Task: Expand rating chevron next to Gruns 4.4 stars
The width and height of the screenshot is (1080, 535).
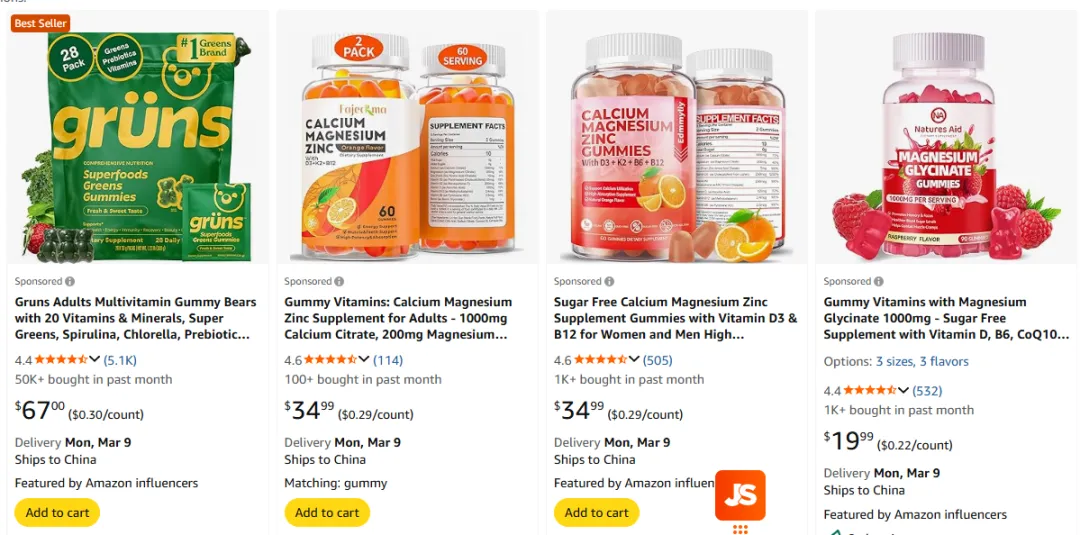Action: pos(94,359)
